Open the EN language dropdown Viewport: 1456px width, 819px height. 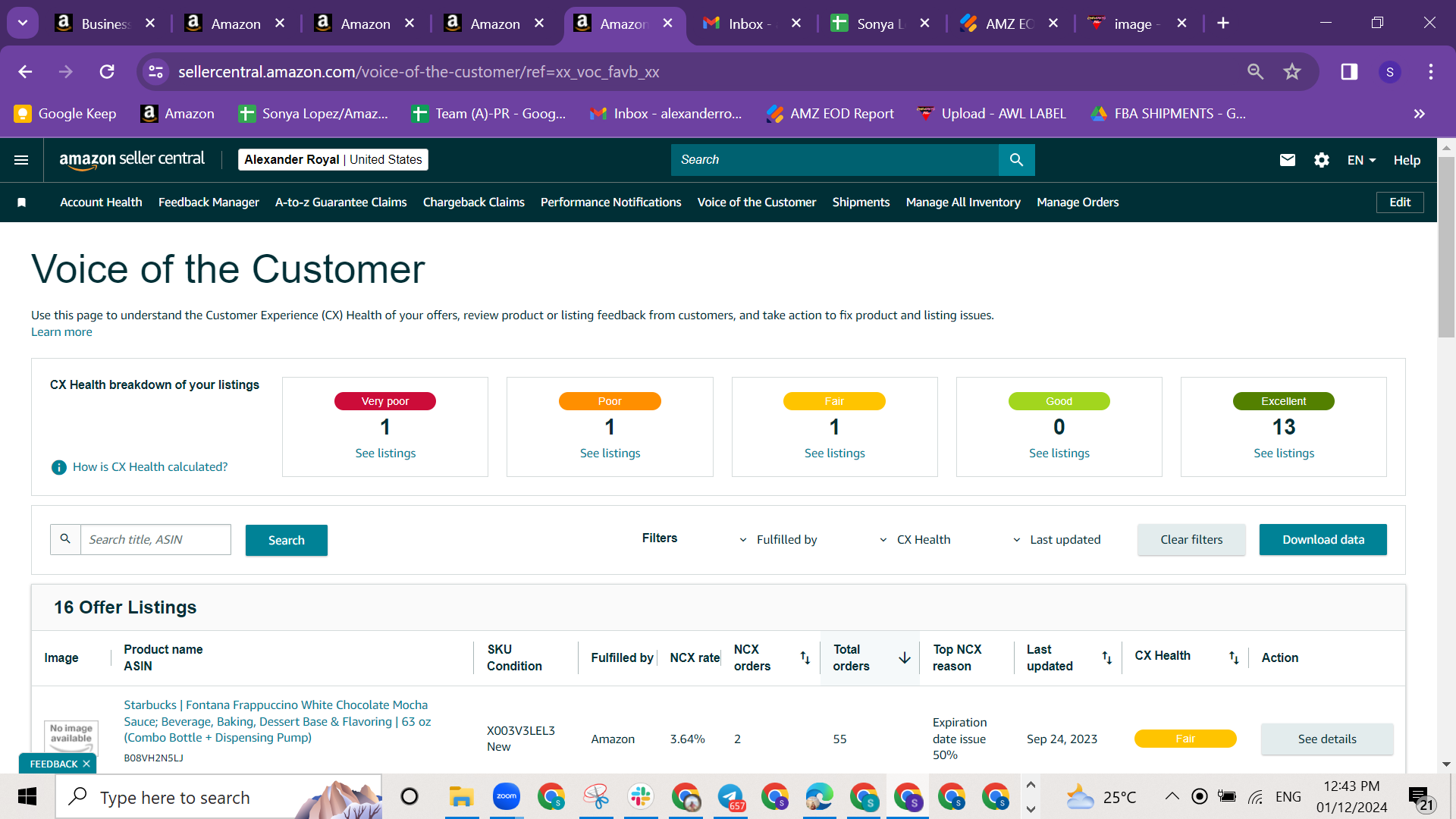(x=1361, y=160)
